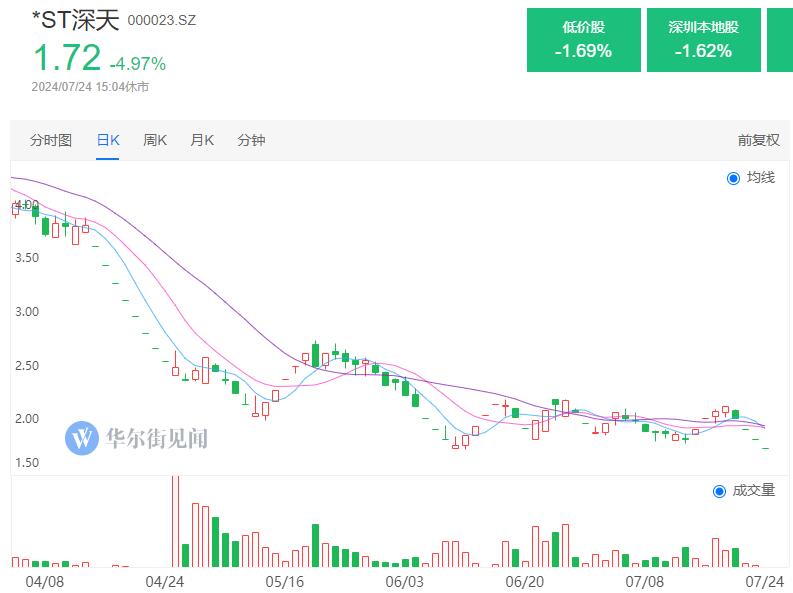
Task: Click the 05/16 date axis label
Action: click(x=284, y=580)
